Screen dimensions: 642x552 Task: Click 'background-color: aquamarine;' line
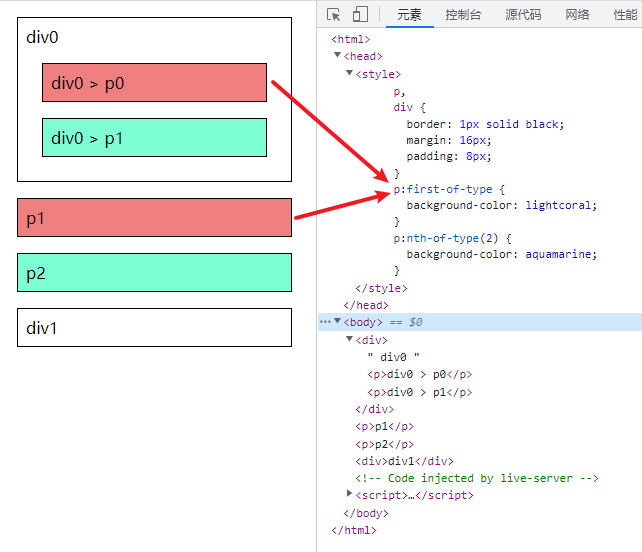(502, 254)
